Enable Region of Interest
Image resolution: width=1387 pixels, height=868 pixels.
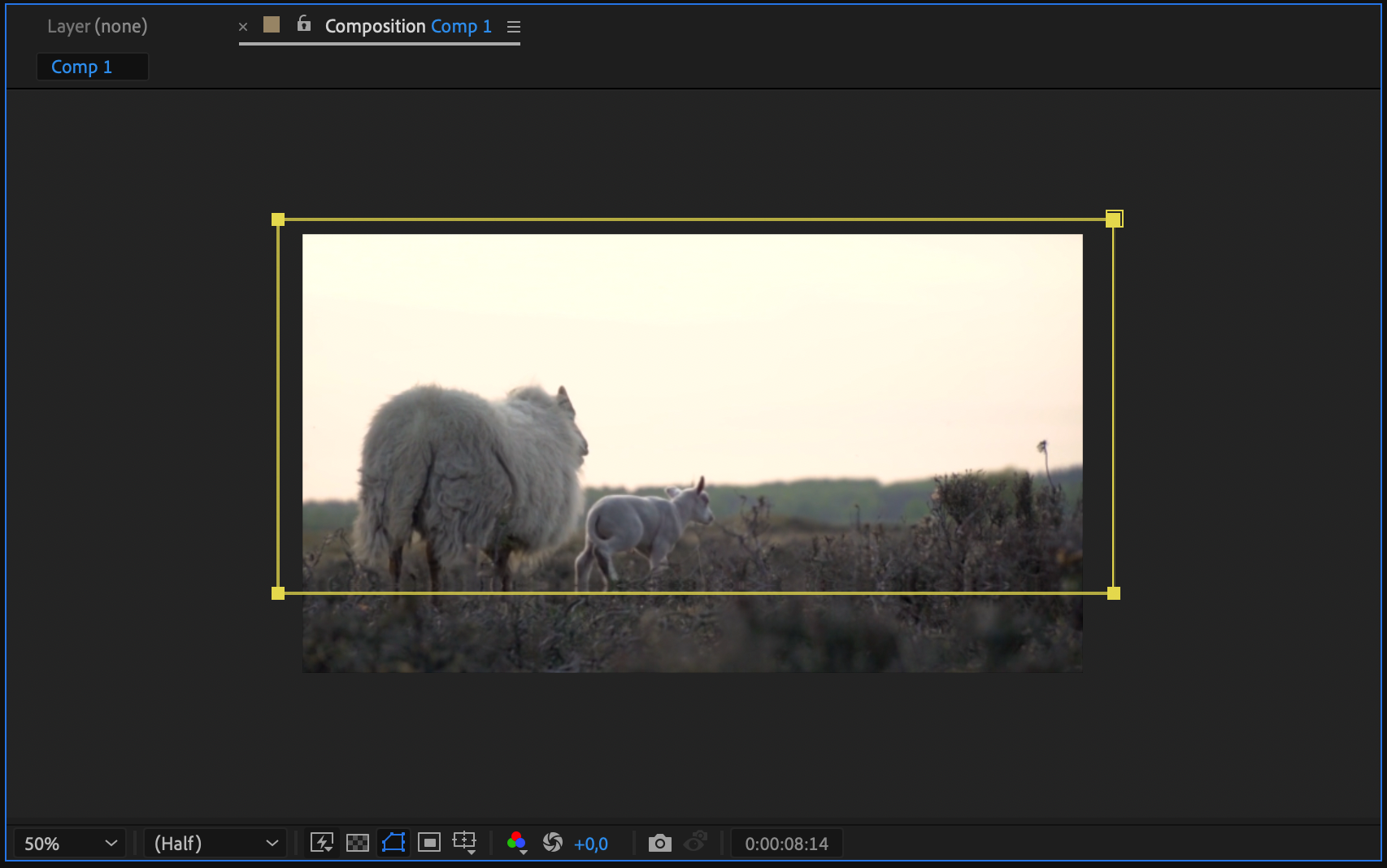(429, 843)
